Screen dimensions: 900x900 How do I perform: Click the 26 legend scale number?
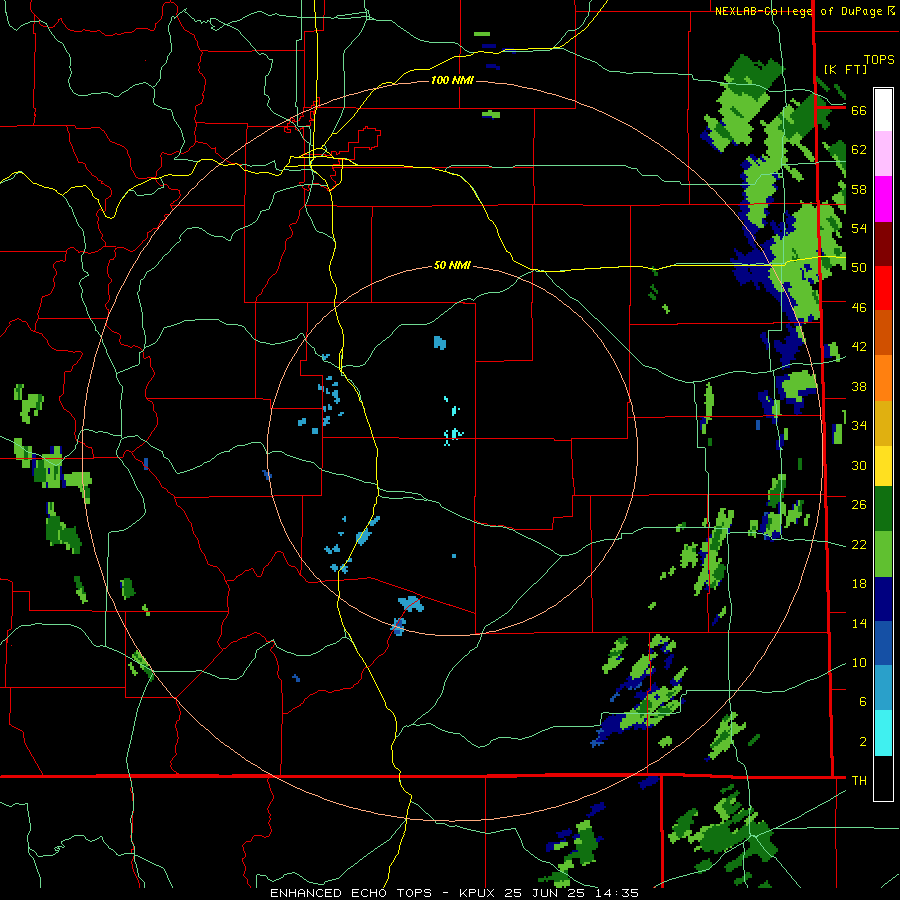tap(859, 505)
